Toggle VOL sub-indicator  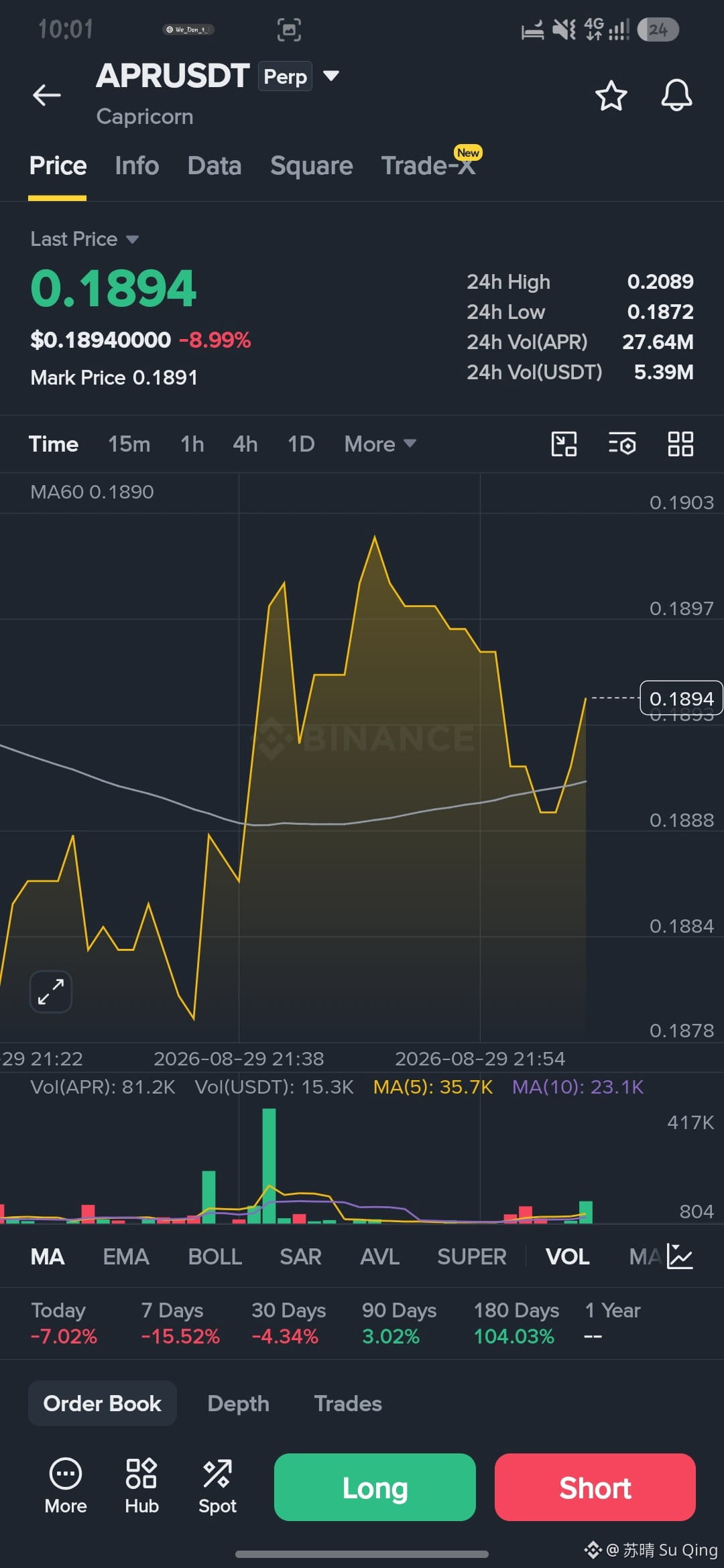[568, 1256]
